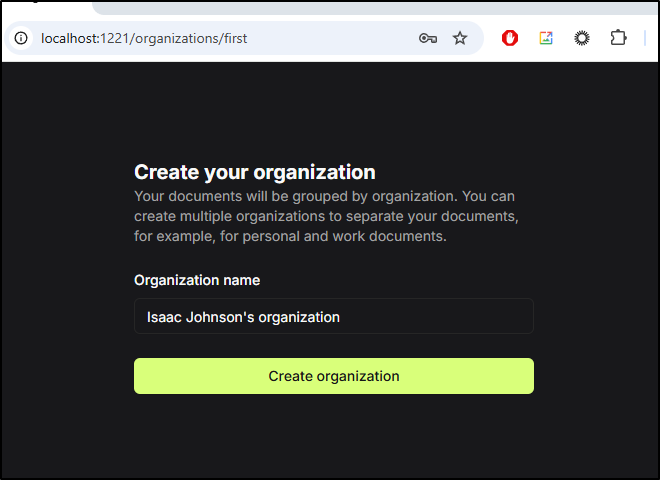Screen dimensions: 660x480
Task: Click the gray browser tab strip
Action: coord(375,8)
